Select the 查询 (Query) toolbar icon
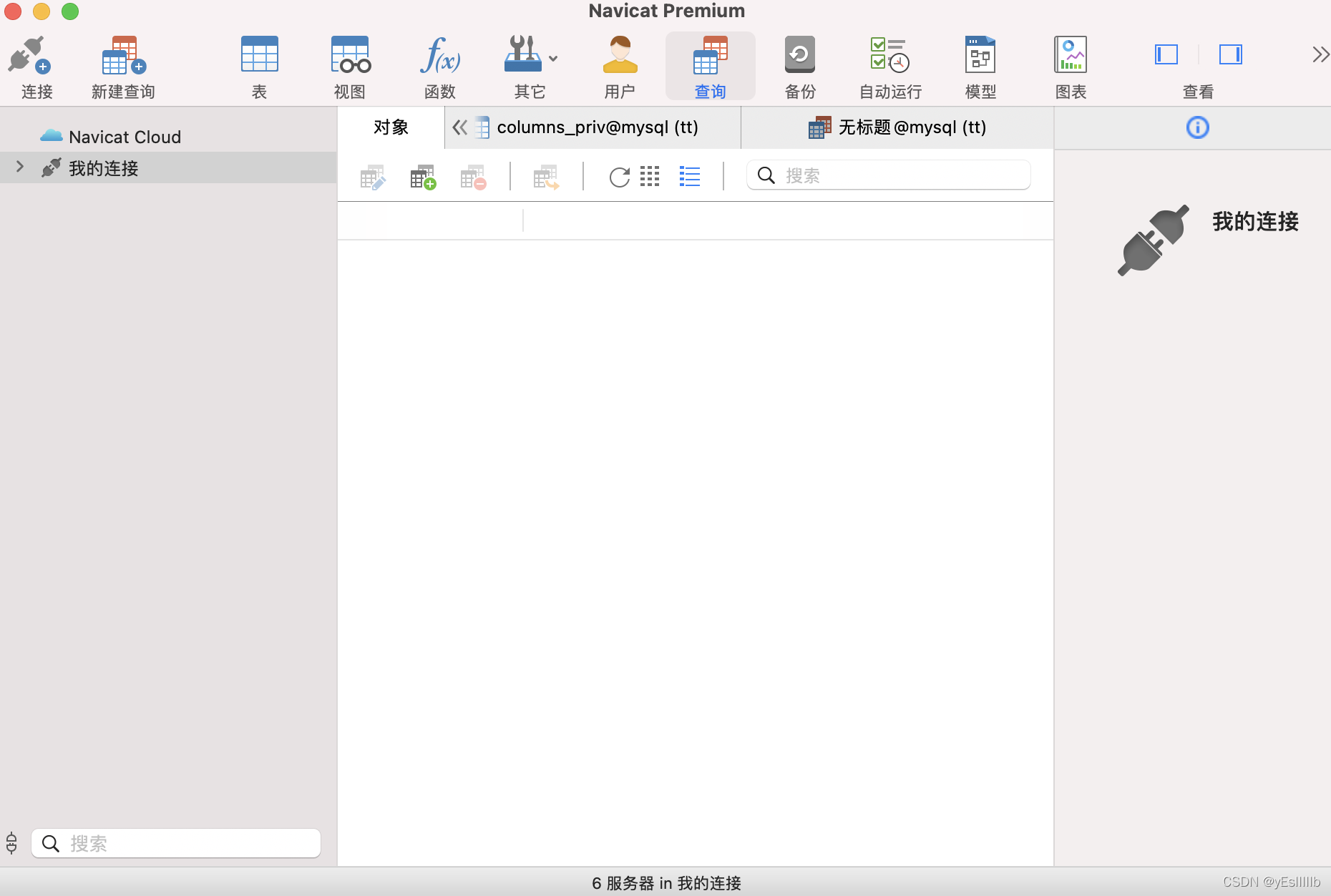The image size is (1331, 896). 710,67
